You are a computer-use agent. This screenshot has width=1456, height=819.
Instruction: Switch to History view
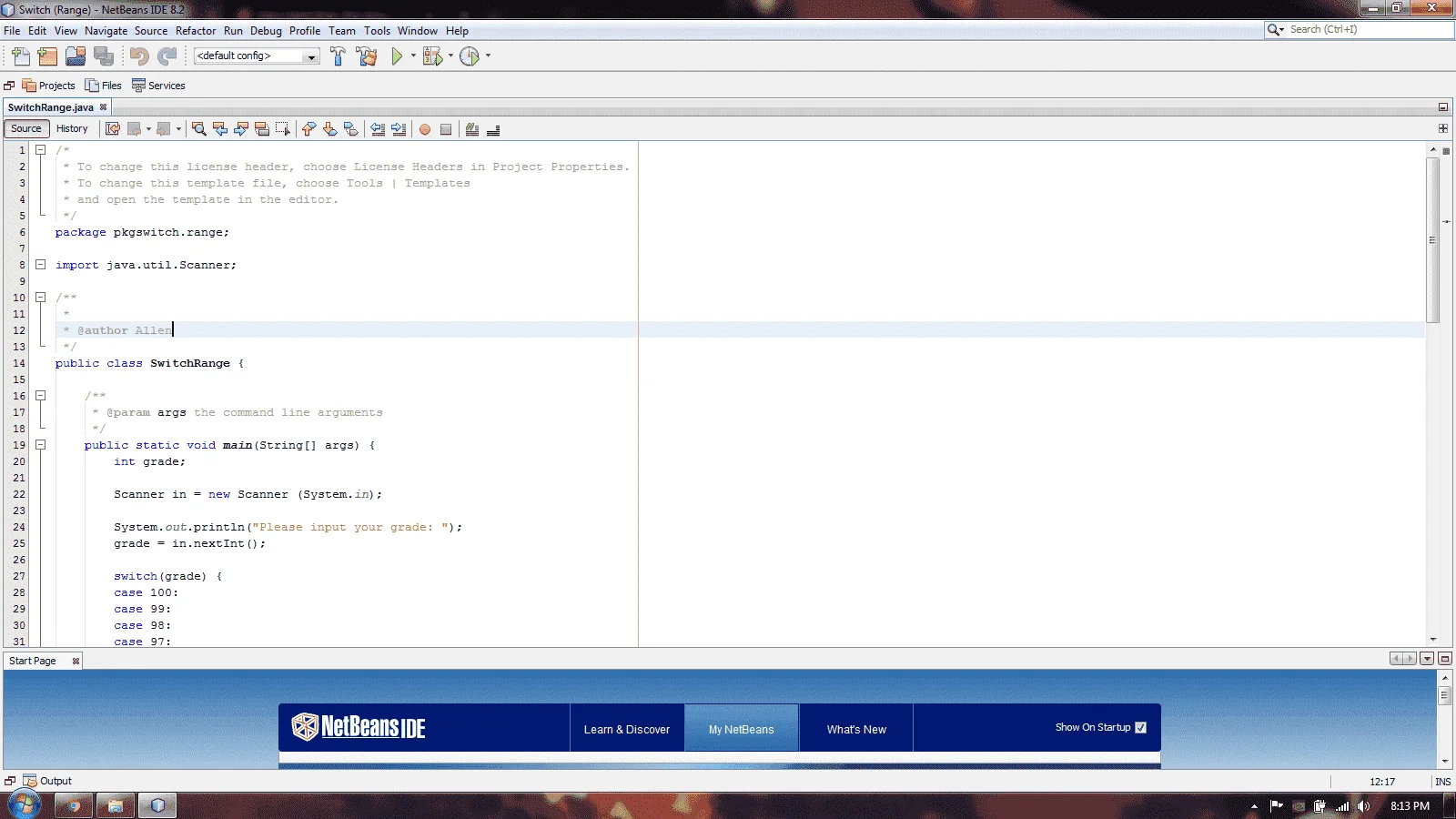click(x=72, y=129)
